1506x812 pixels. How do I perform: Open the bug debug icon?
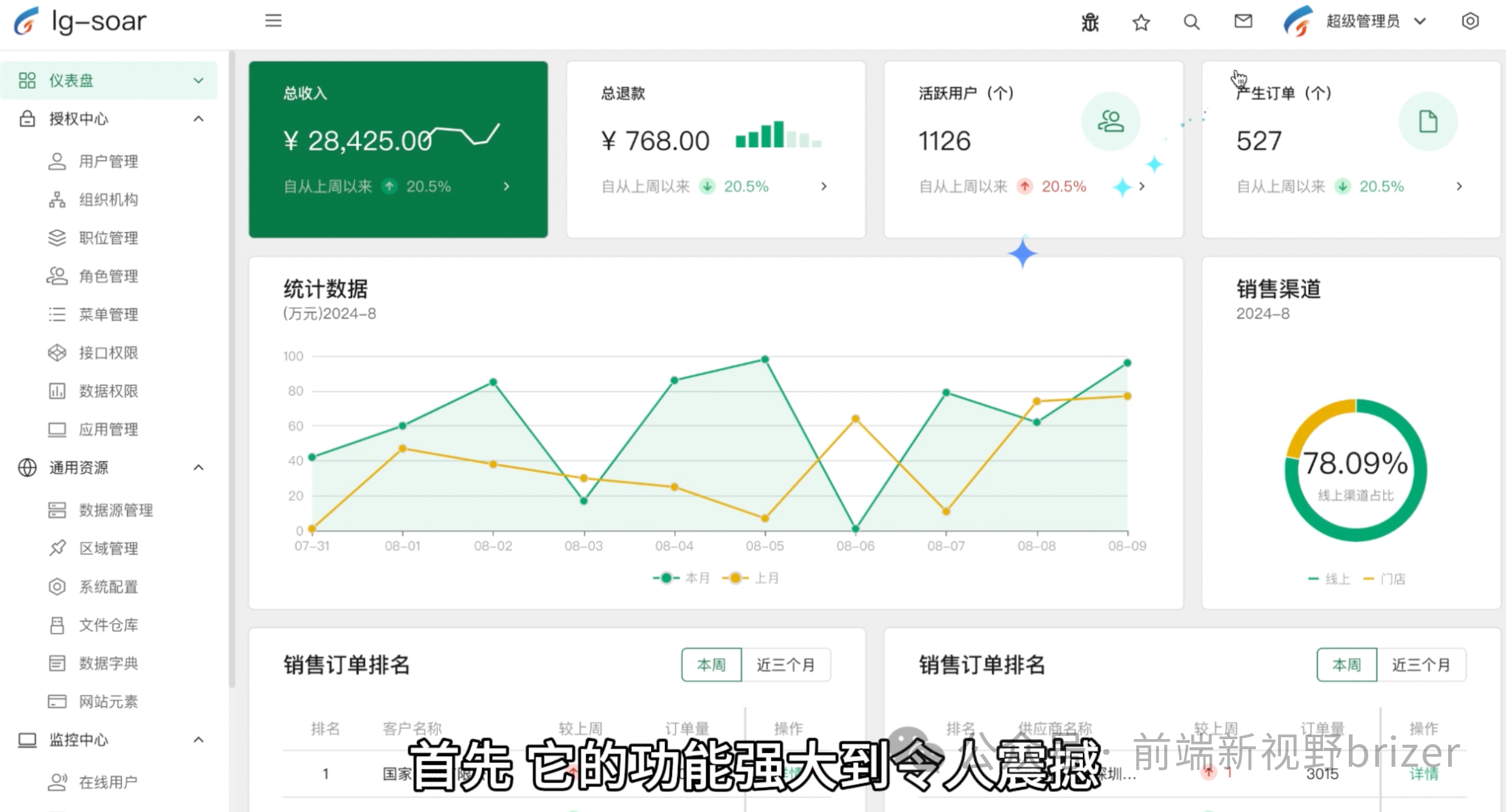(x=1090, y=23)
